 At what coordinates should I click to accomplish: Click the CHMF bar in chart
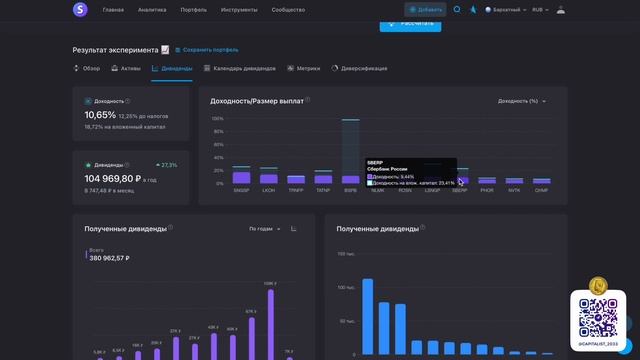[x=542, y=181]
